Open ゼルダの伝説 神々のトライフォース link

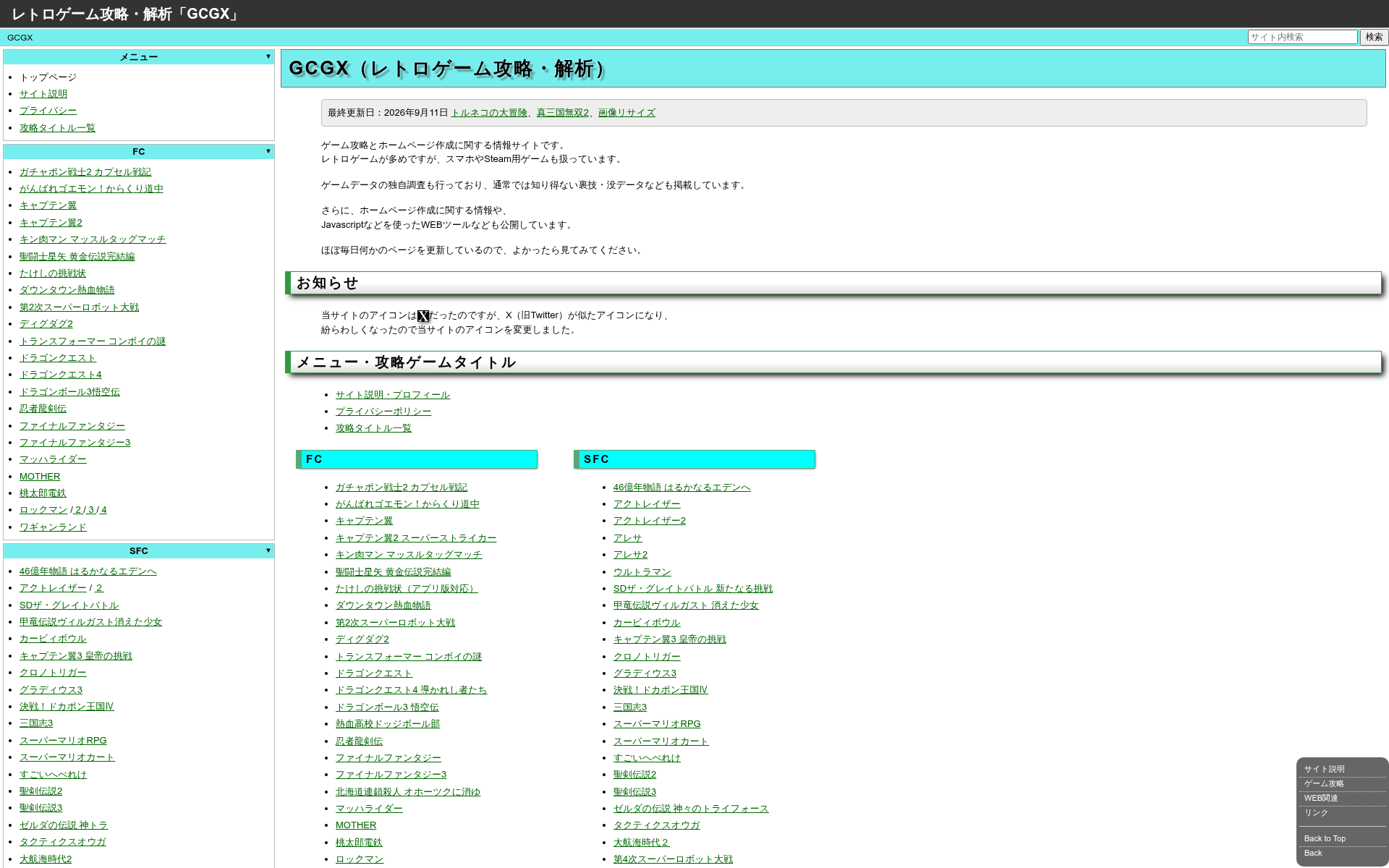point(691,809)
